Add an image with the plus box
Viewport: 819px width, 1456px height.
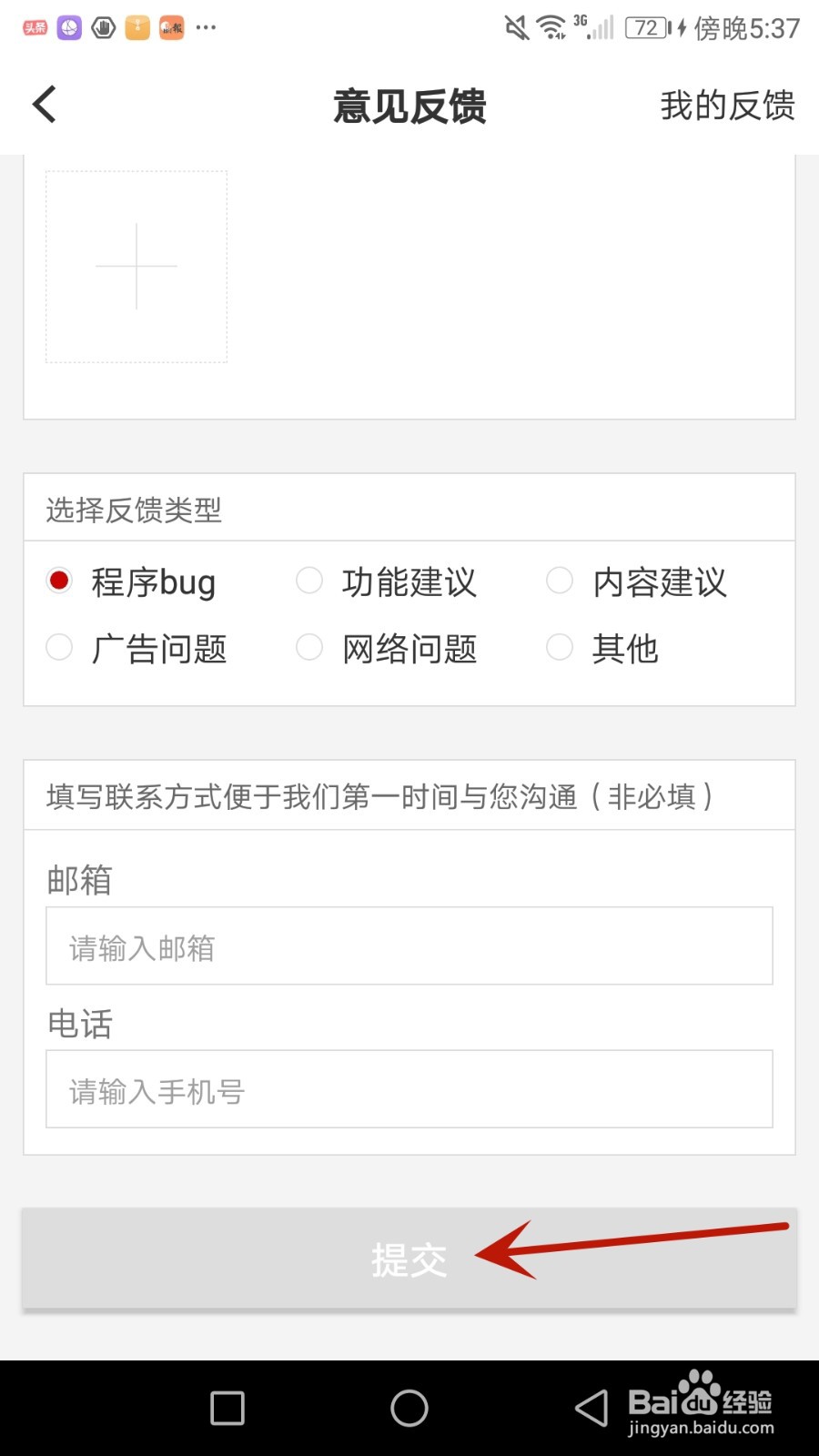tap(136, 267)
